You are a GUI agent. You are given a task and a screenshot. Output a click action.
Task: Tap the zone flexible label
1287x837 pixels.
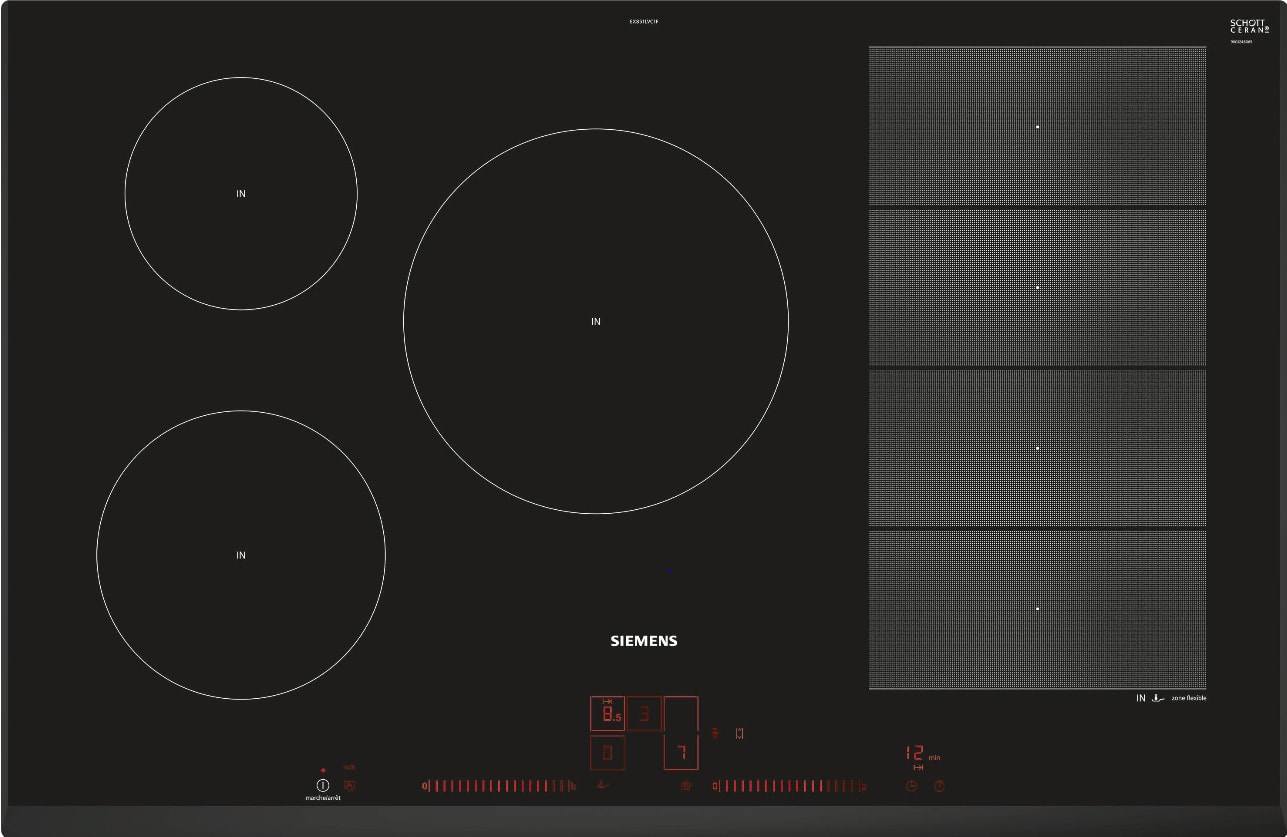tap(1189, 698)
